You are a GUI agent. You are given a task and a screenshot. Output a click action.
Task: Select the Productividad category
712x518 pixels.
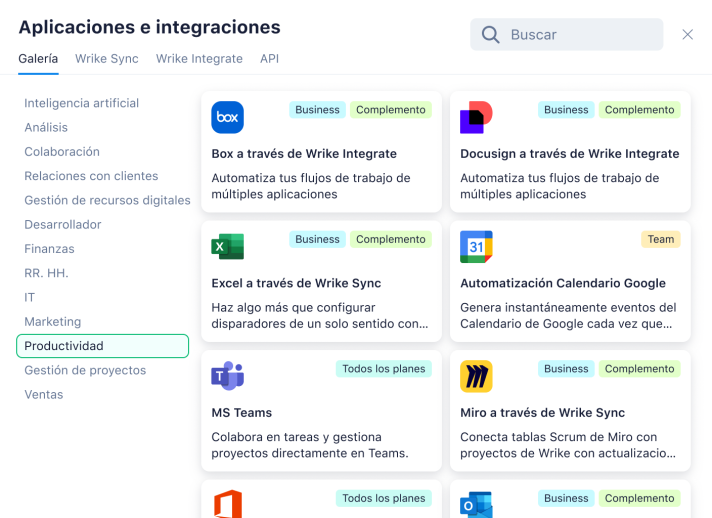tap(103, 346)
